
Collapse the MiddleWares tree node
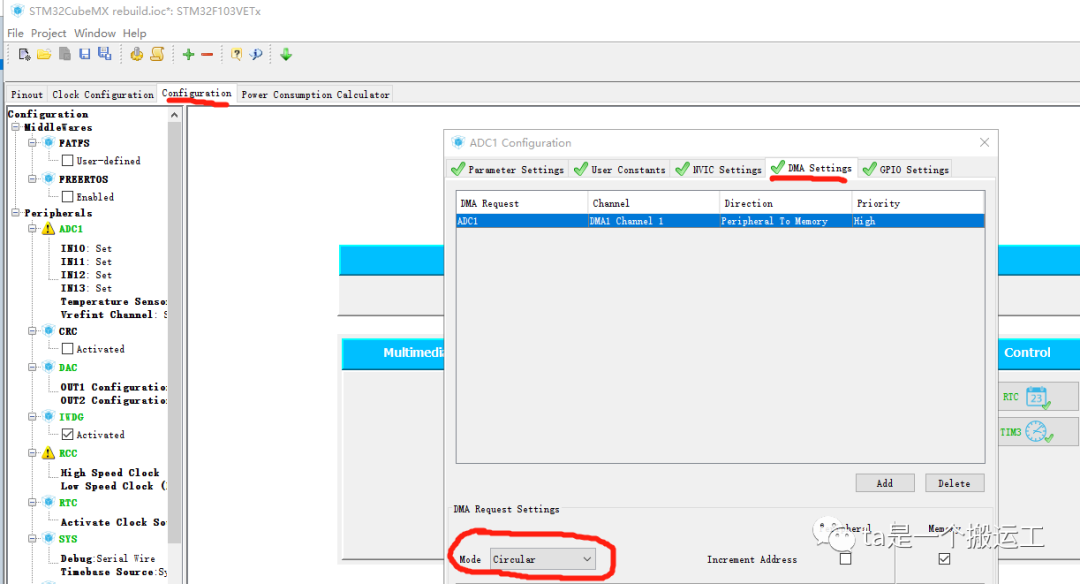15,127
